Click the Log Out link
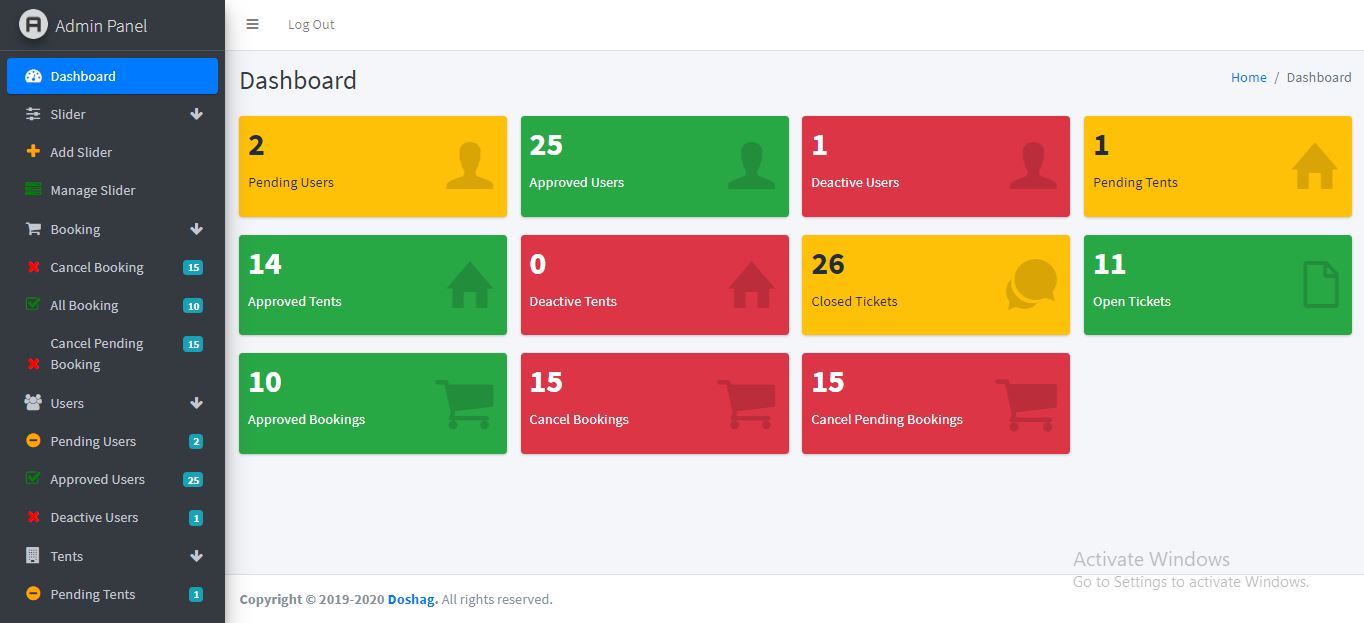Screen dimensions: 1364x623 [x=311, y=24]
